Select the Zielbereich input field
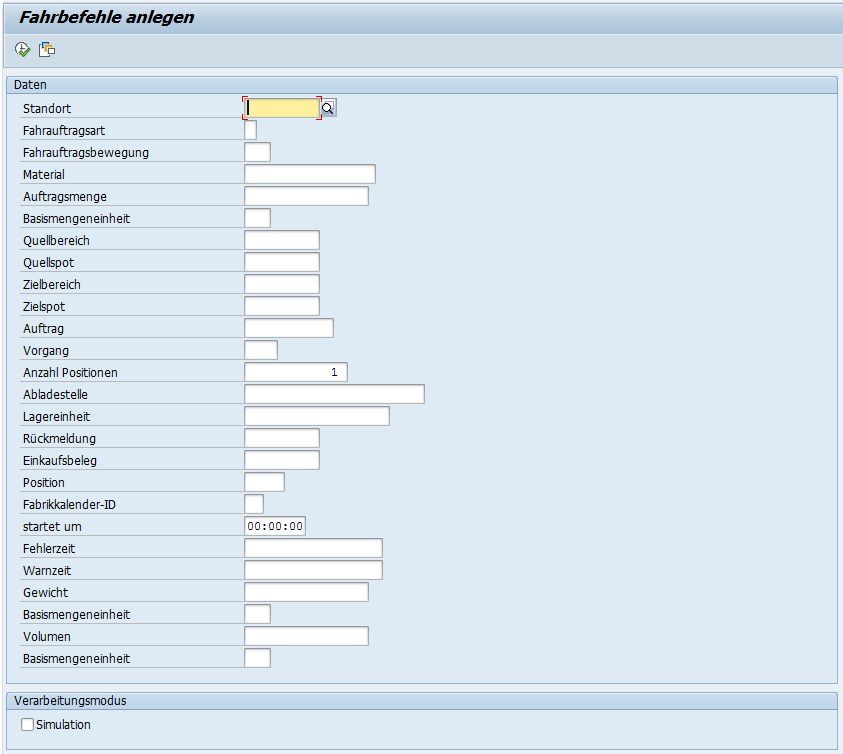 coord(281,284)
